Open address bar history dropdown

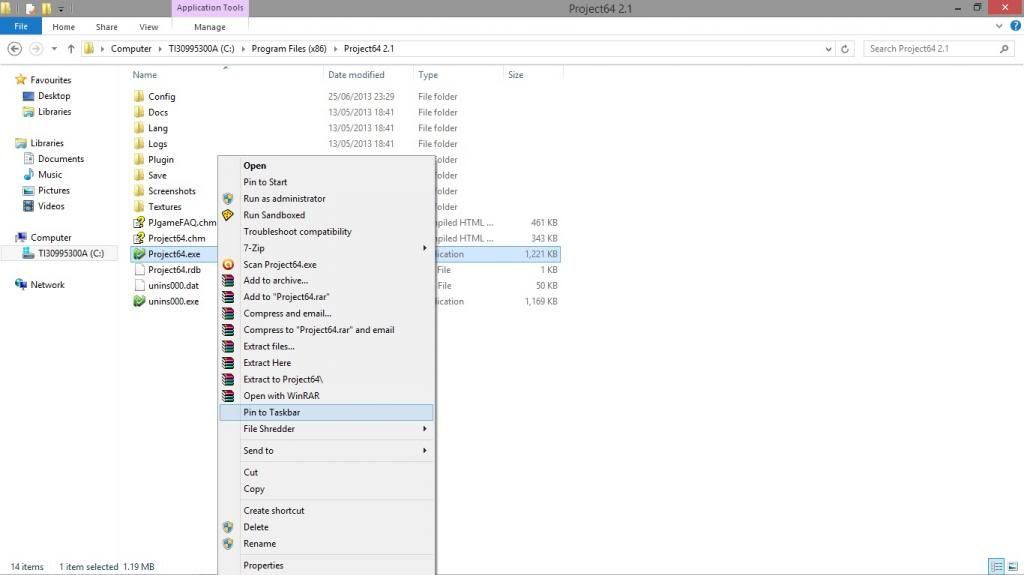click(828, 48)
